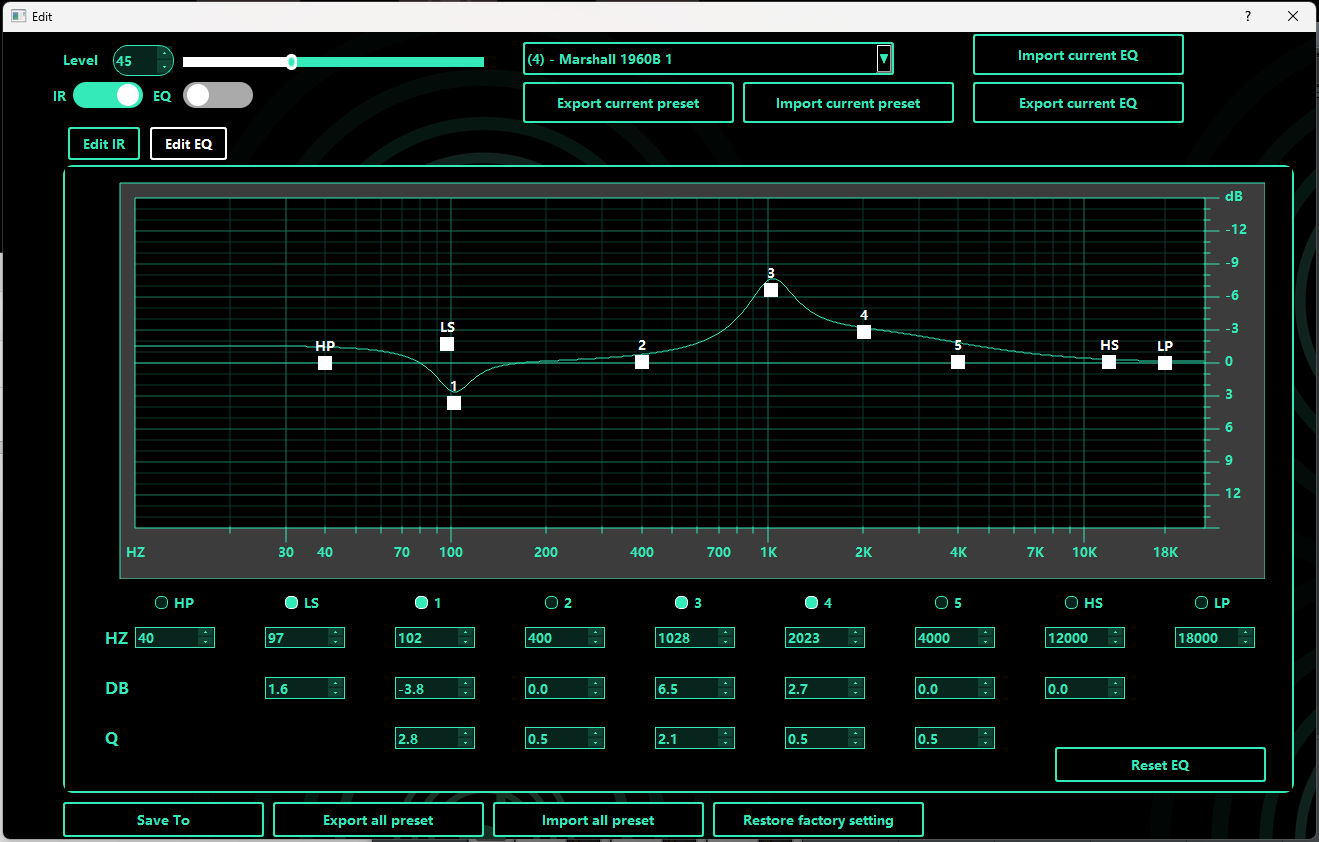Click Import all preset button
Image resolution: width=1319 pixels, height=842 pixels.
point(598,820)
